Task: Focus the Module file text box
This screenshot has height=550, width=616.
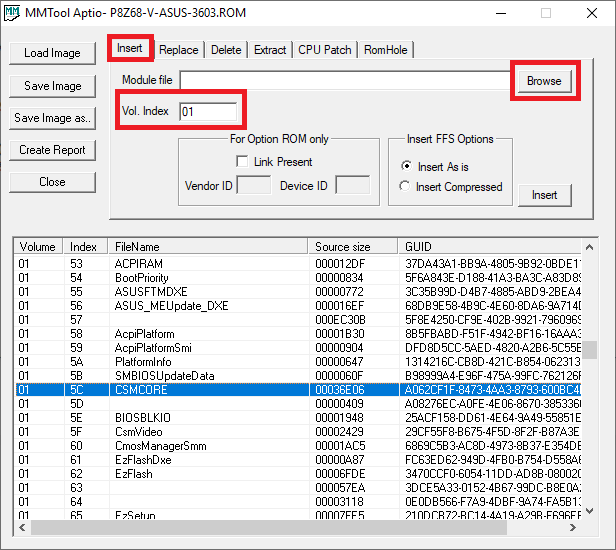Action: [x=345, y=81]
